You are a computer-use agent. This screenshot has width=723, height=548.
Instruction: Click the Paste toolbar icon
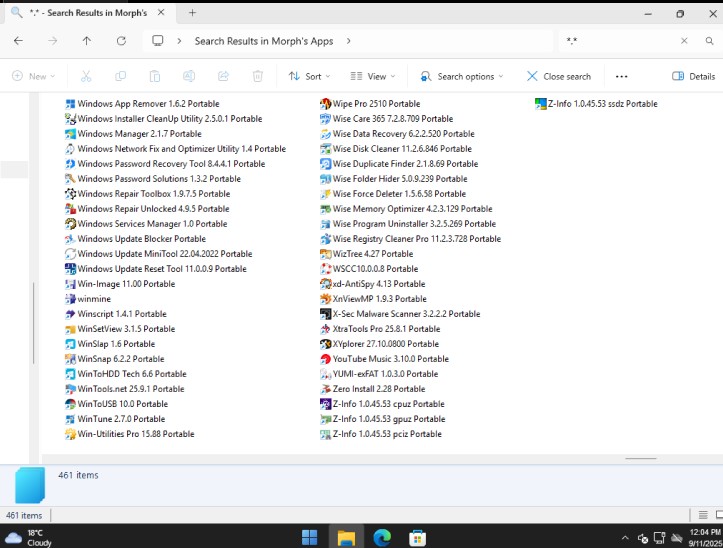coord(155,76)
